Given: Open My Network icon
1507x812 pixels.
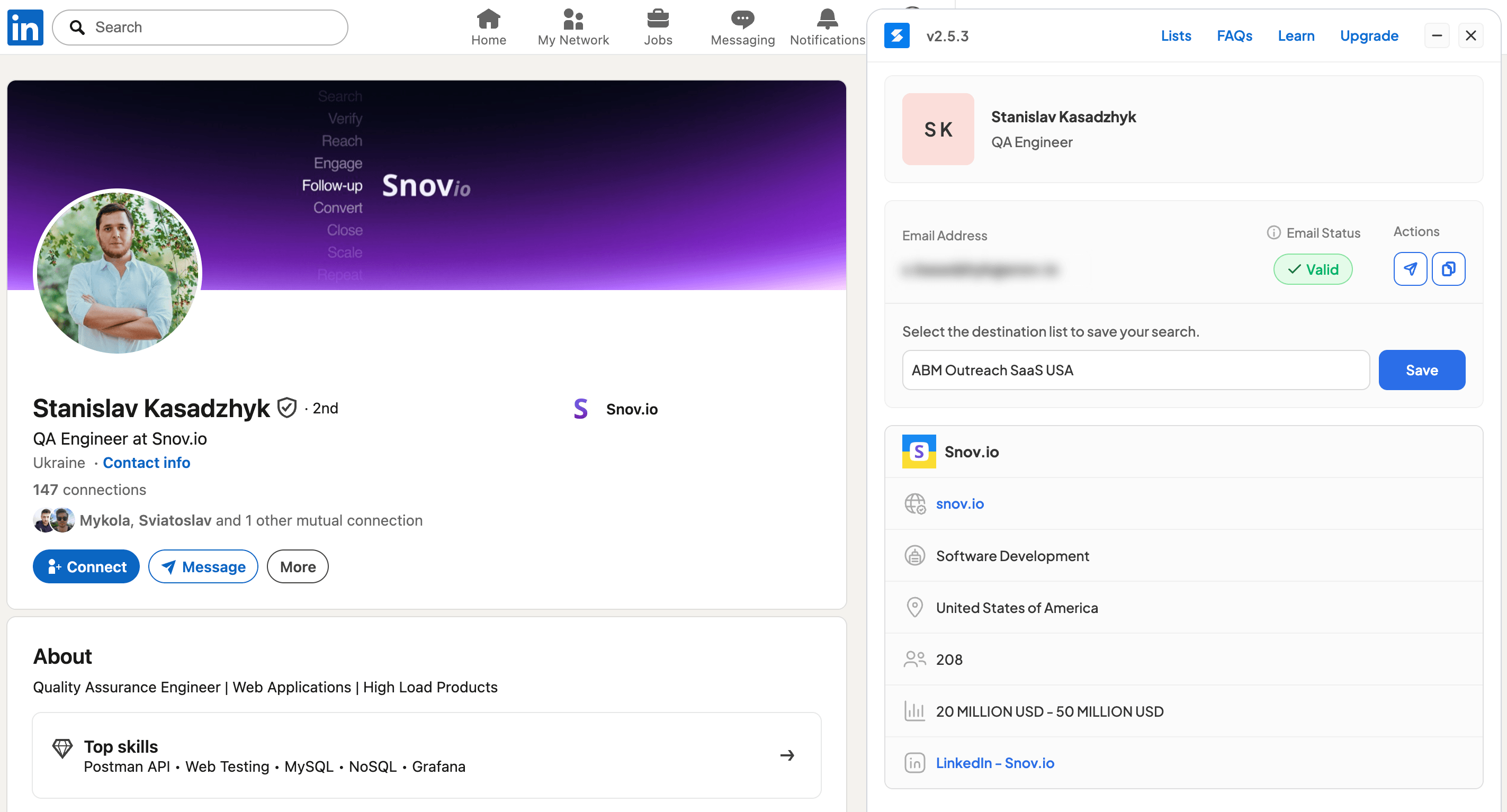Looking at the screenshot, I should [x=573, y=19].
